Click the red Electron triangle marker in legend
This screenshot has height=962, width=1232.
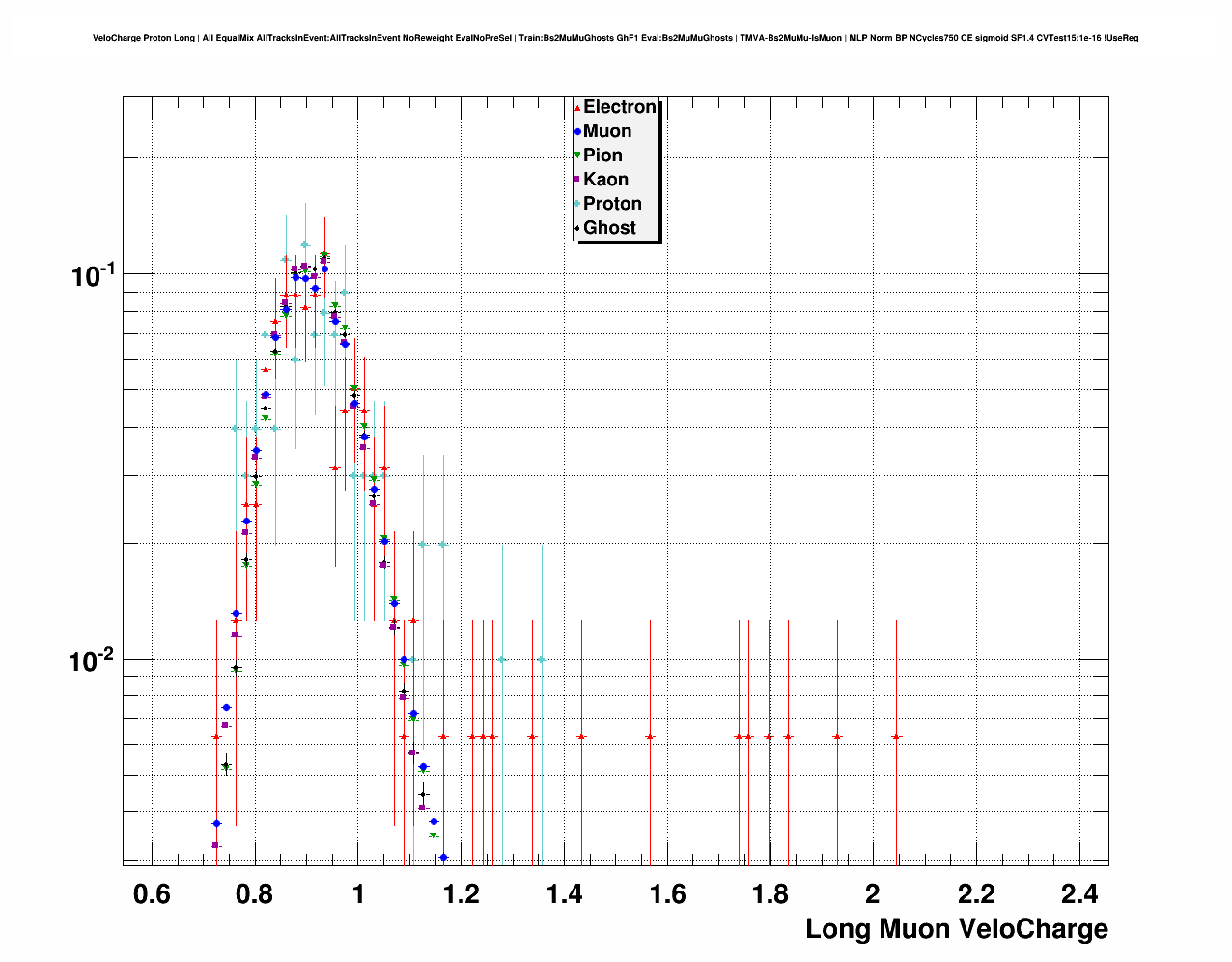[x=577, y=108]
